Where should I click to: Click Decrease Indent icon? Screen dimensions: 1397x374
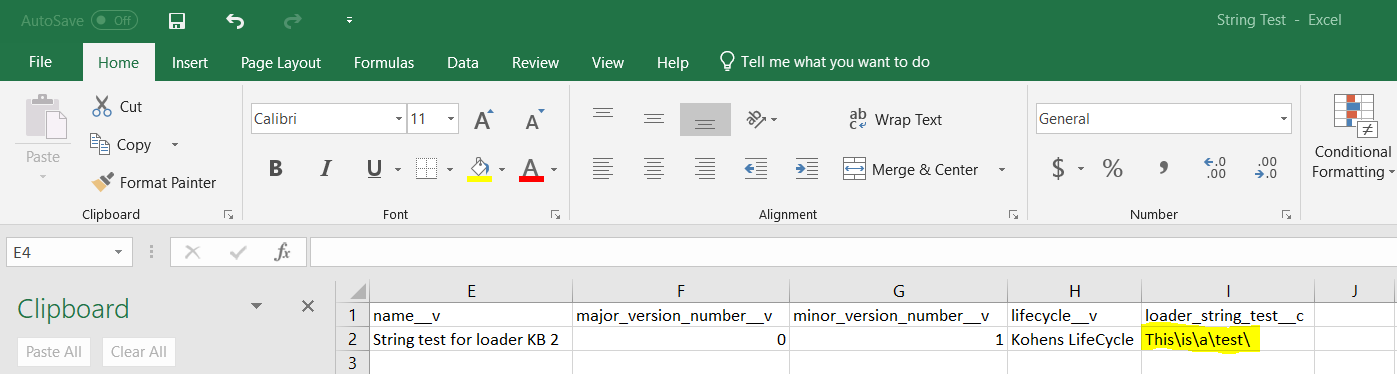pos(756,169)
